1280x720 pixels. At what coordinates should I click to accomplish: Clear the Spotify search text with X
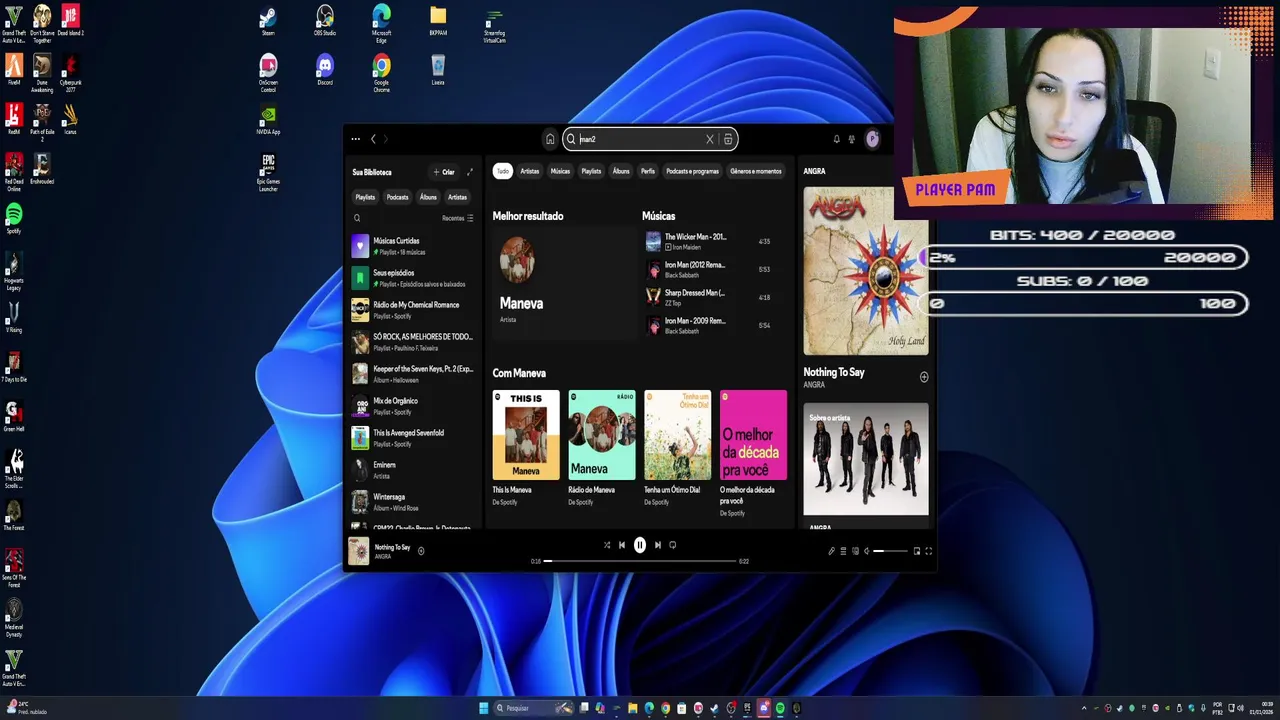pyautogui.click(x=710, y=139)
